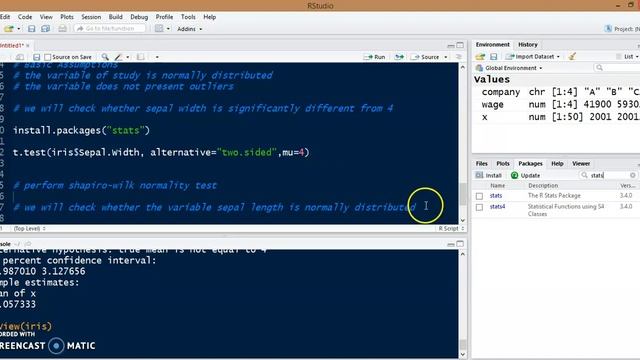Close the Untitled1 script tab

pyautogui.click(x=28, y=46)
